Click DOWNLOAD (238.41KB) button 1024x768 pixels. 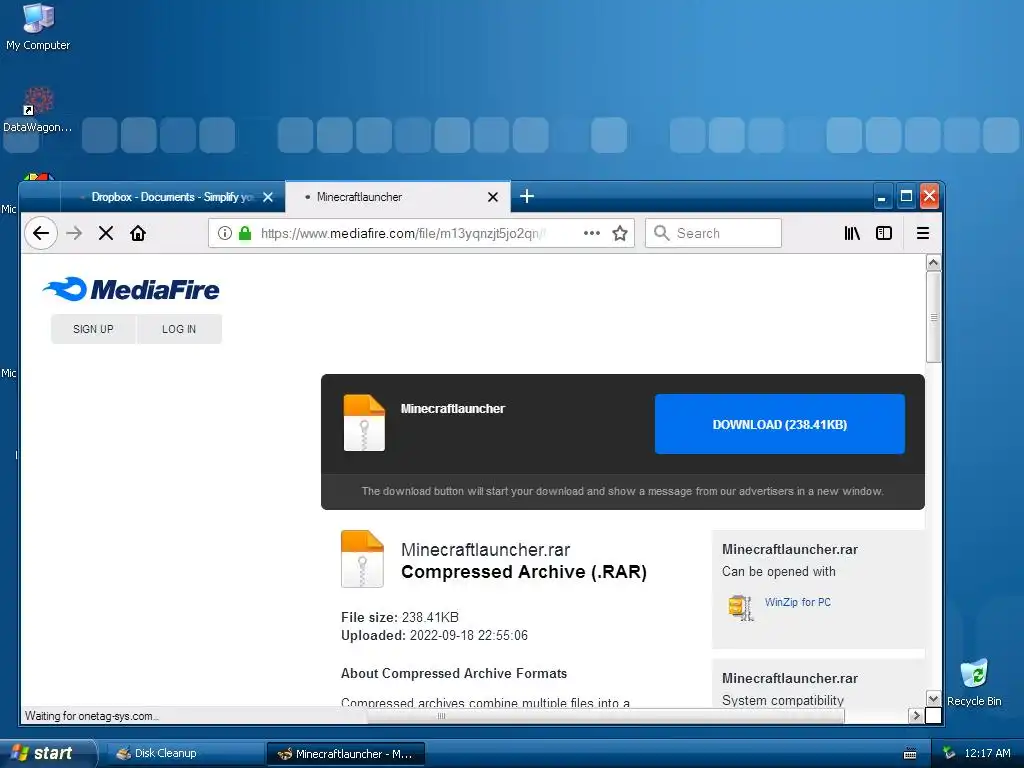tap(780, 424)
